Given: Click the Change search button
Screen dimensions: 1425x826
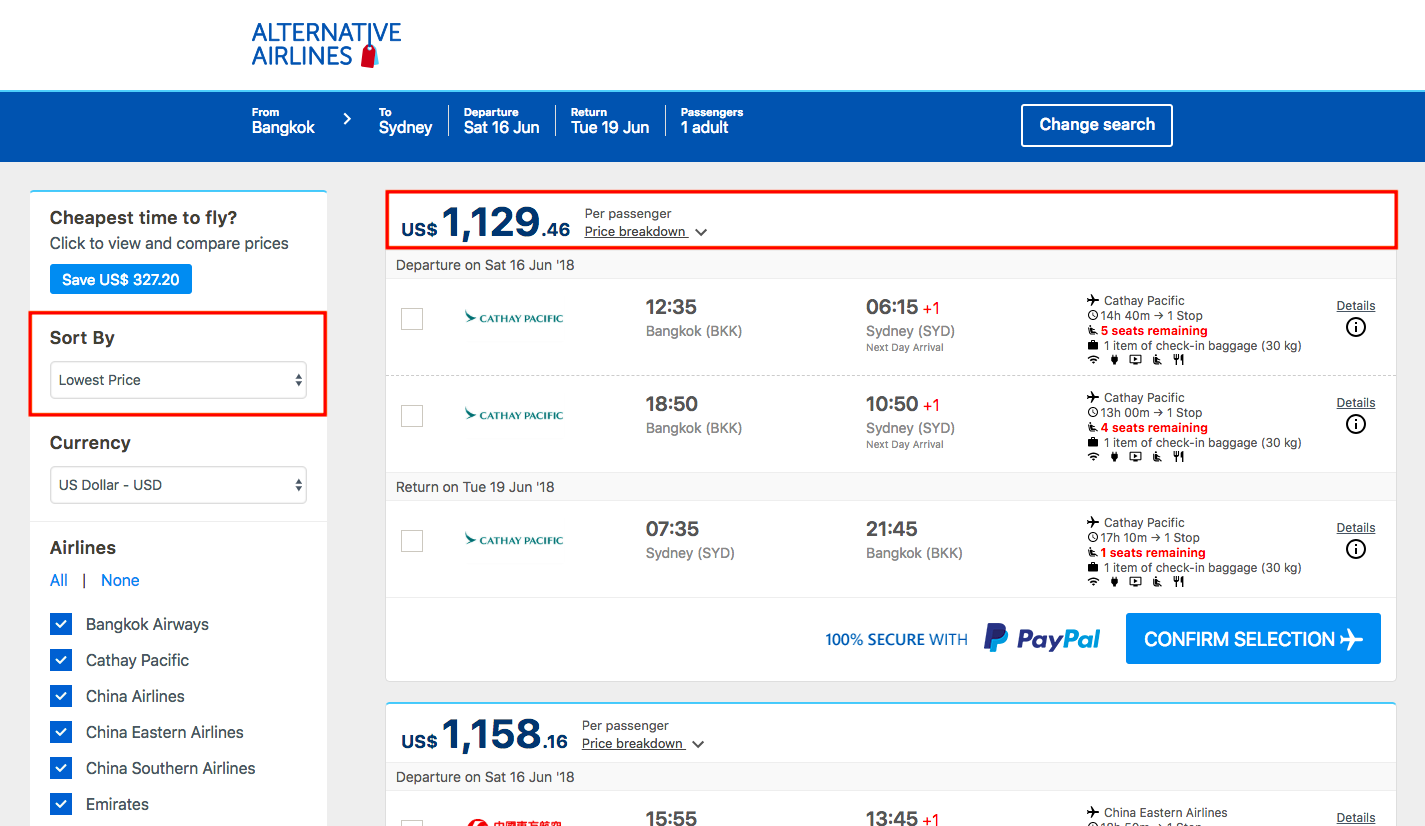Looking at the screenshot, I should 1097,125.
